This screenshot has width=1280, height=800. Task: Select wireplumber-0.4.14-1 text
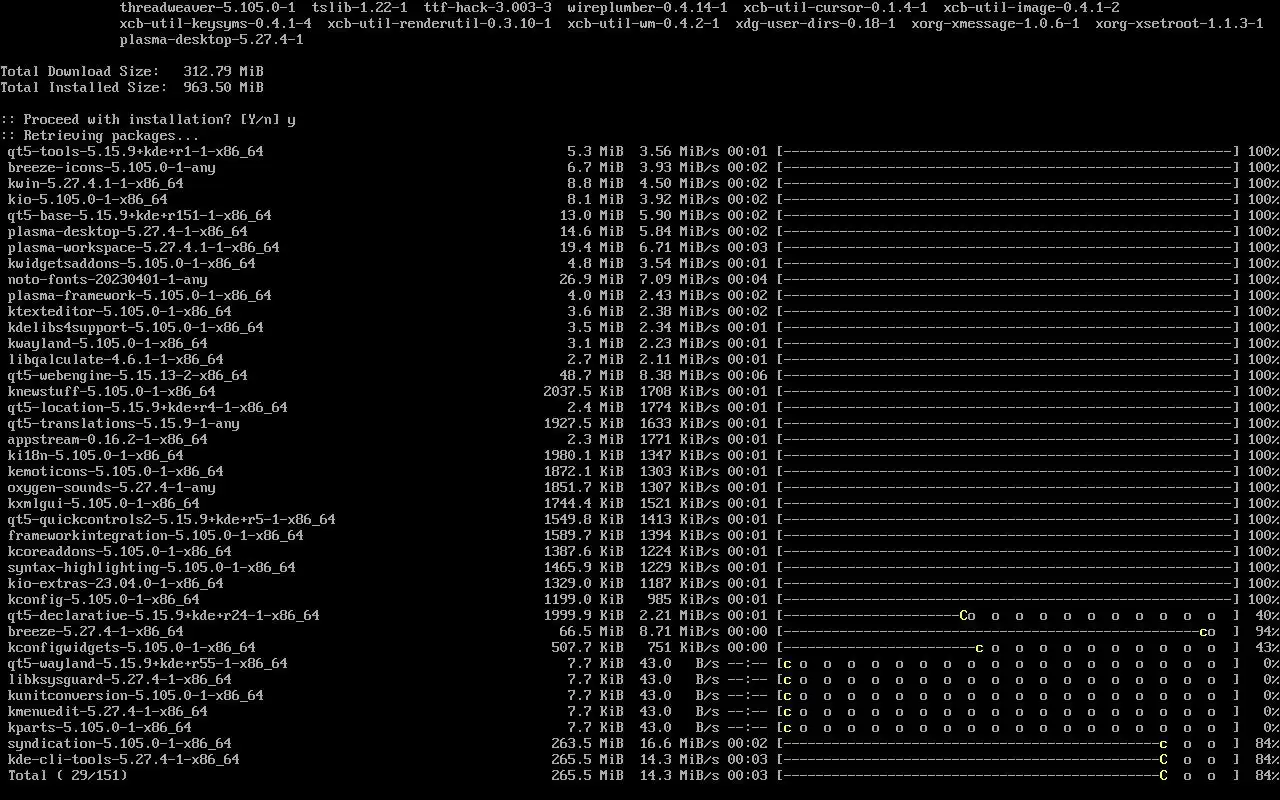(648, 7)
